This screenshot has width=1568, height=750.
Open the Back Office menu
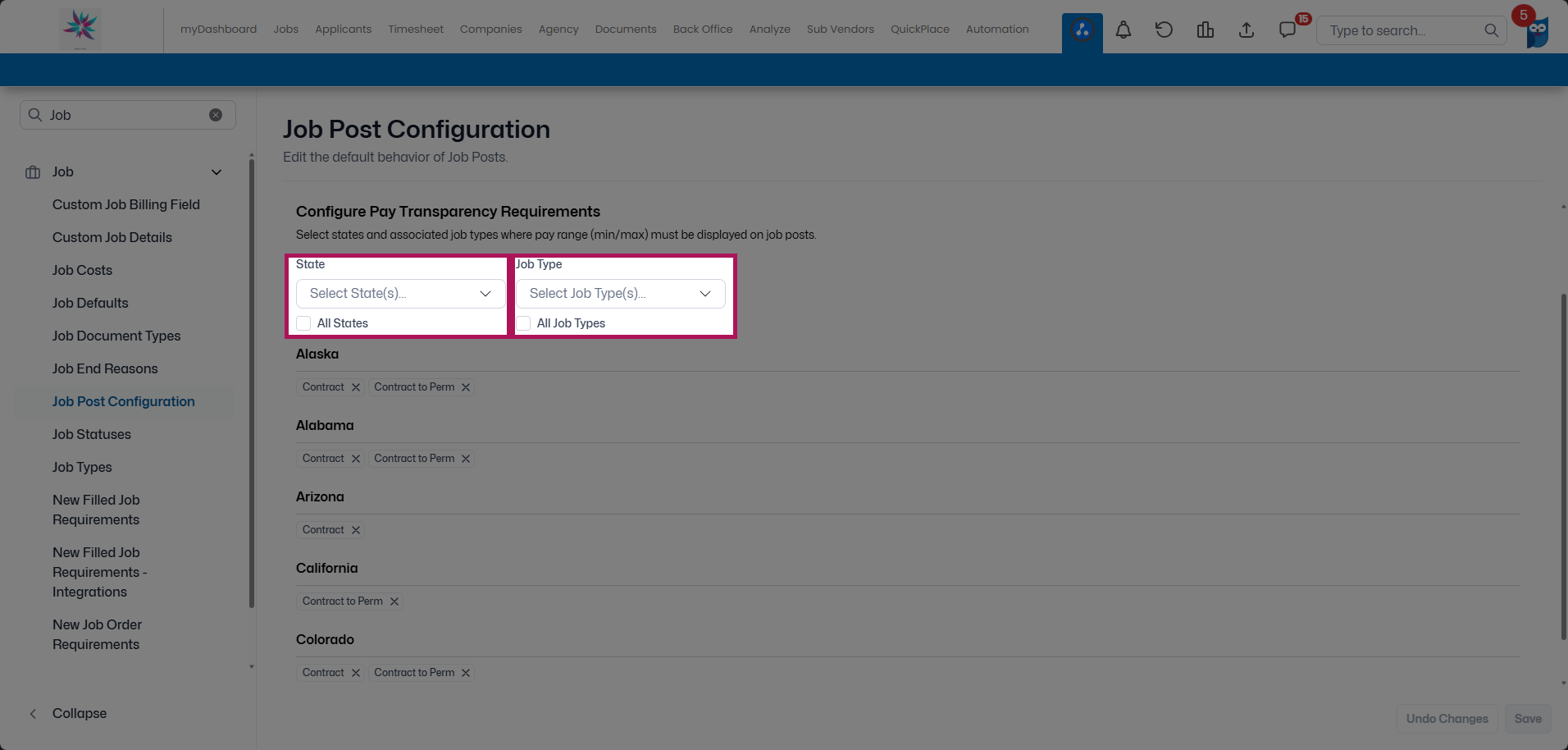click(x=703, y=30)
